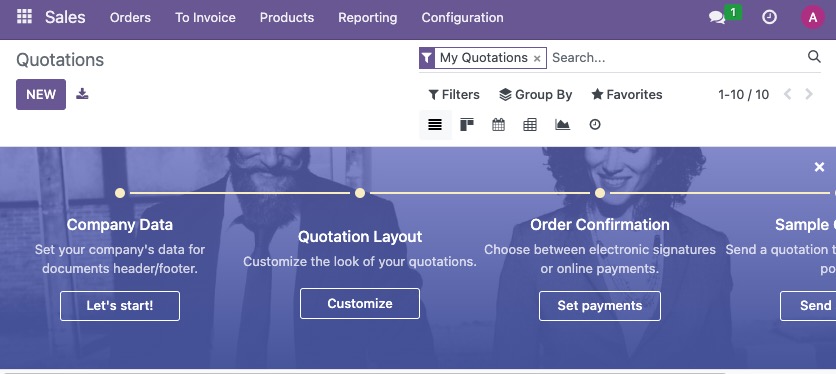Click the Customize button

pyautogui.click(x=360, y=304)
